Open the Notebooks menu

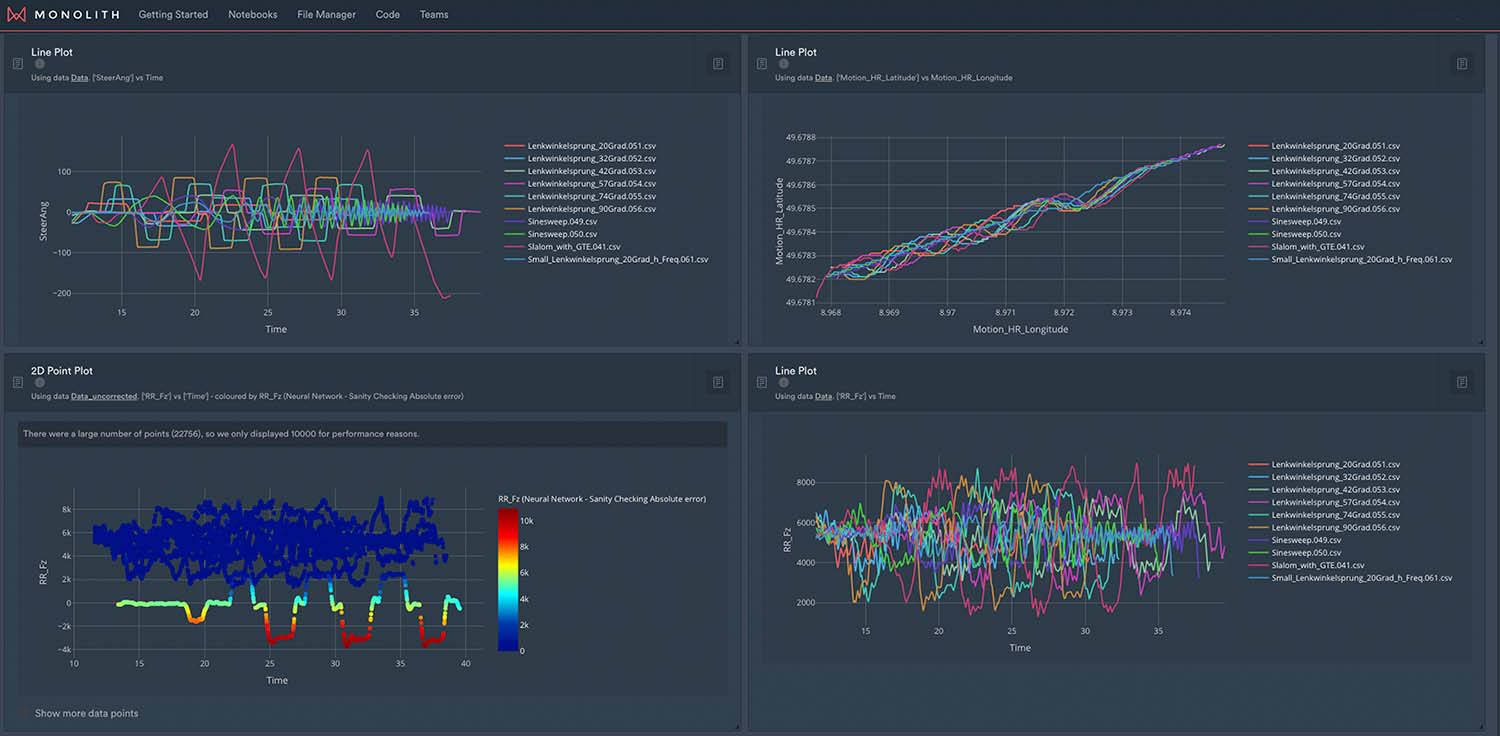pos(253,15)
